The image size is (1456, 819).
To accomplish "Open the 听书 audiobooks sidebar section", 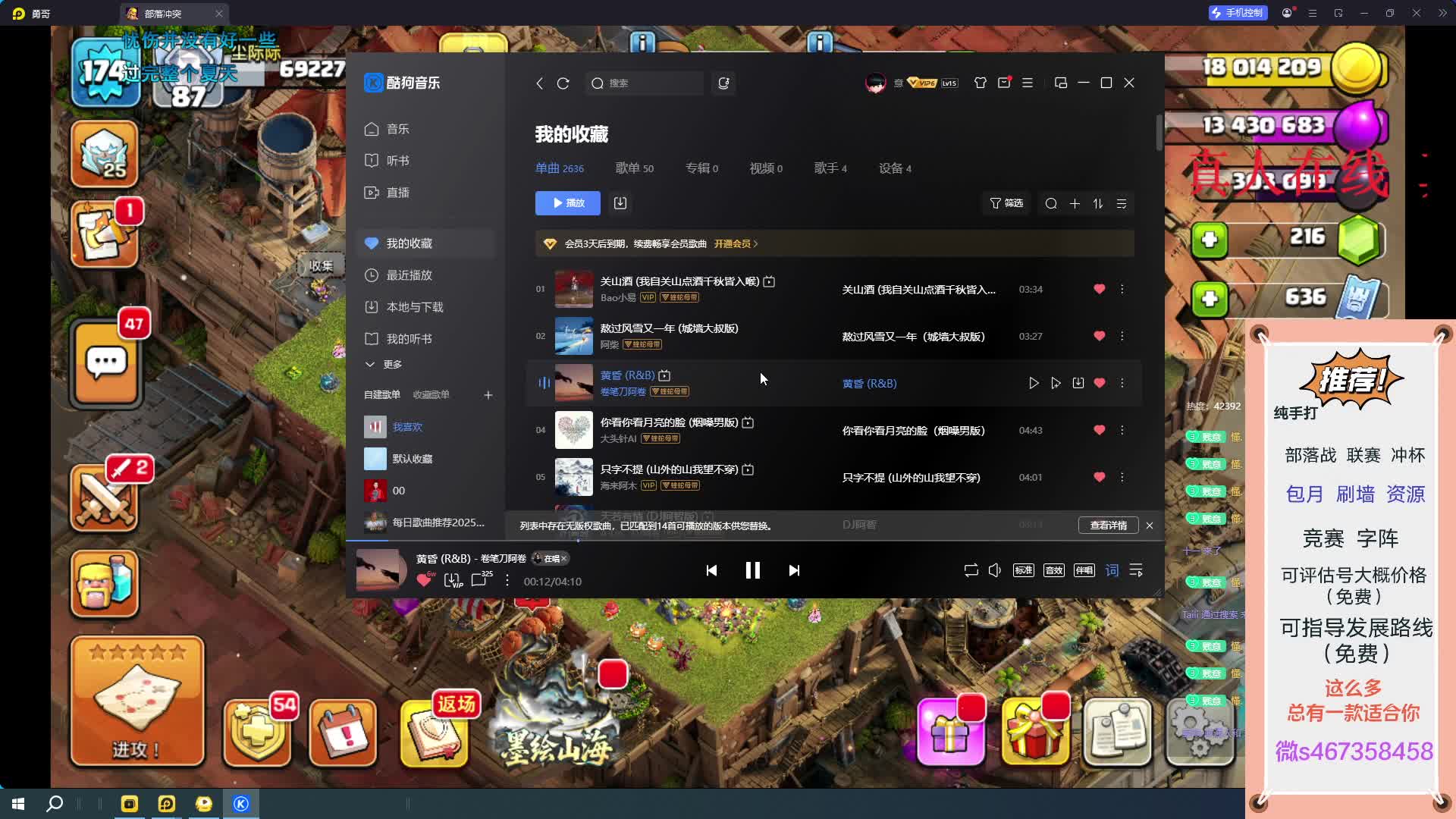I will [x=397, y=161].
